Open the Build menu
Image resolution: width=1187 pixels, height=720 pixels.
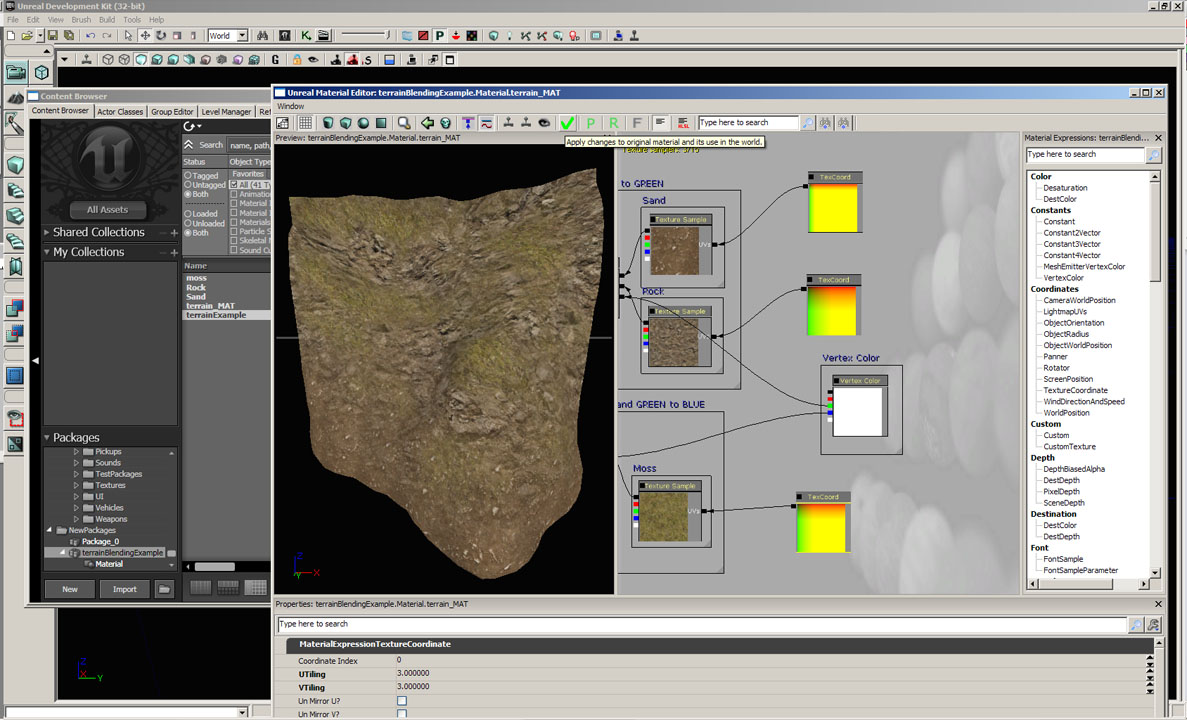click(107, 20)
